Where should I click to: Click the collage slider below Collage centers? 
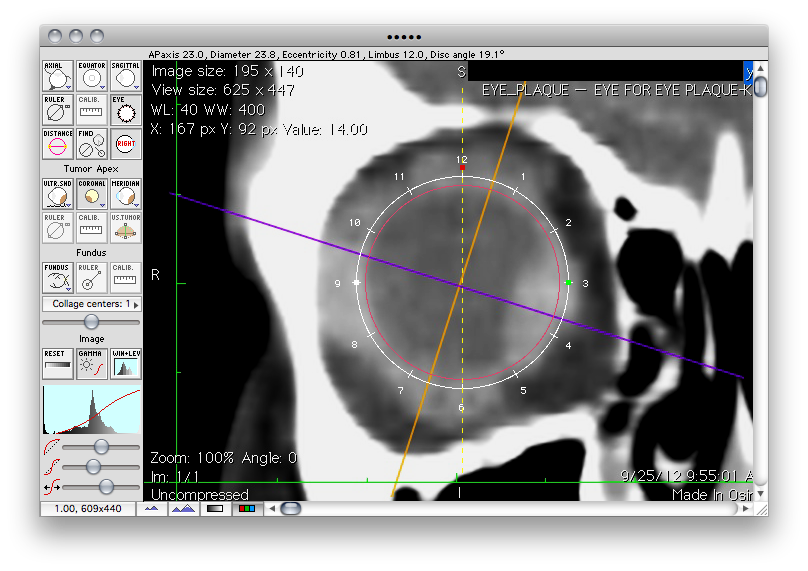coord(91,321)
